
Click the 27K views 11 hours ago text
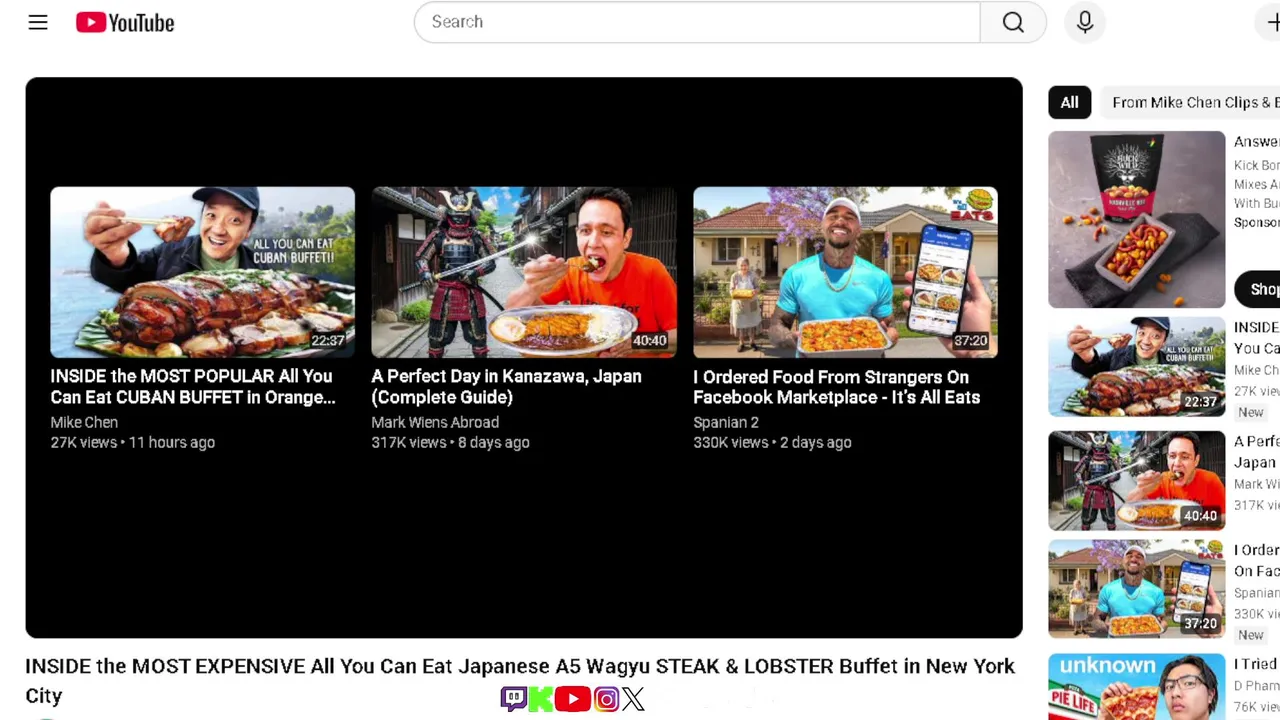tap(132, 442)
